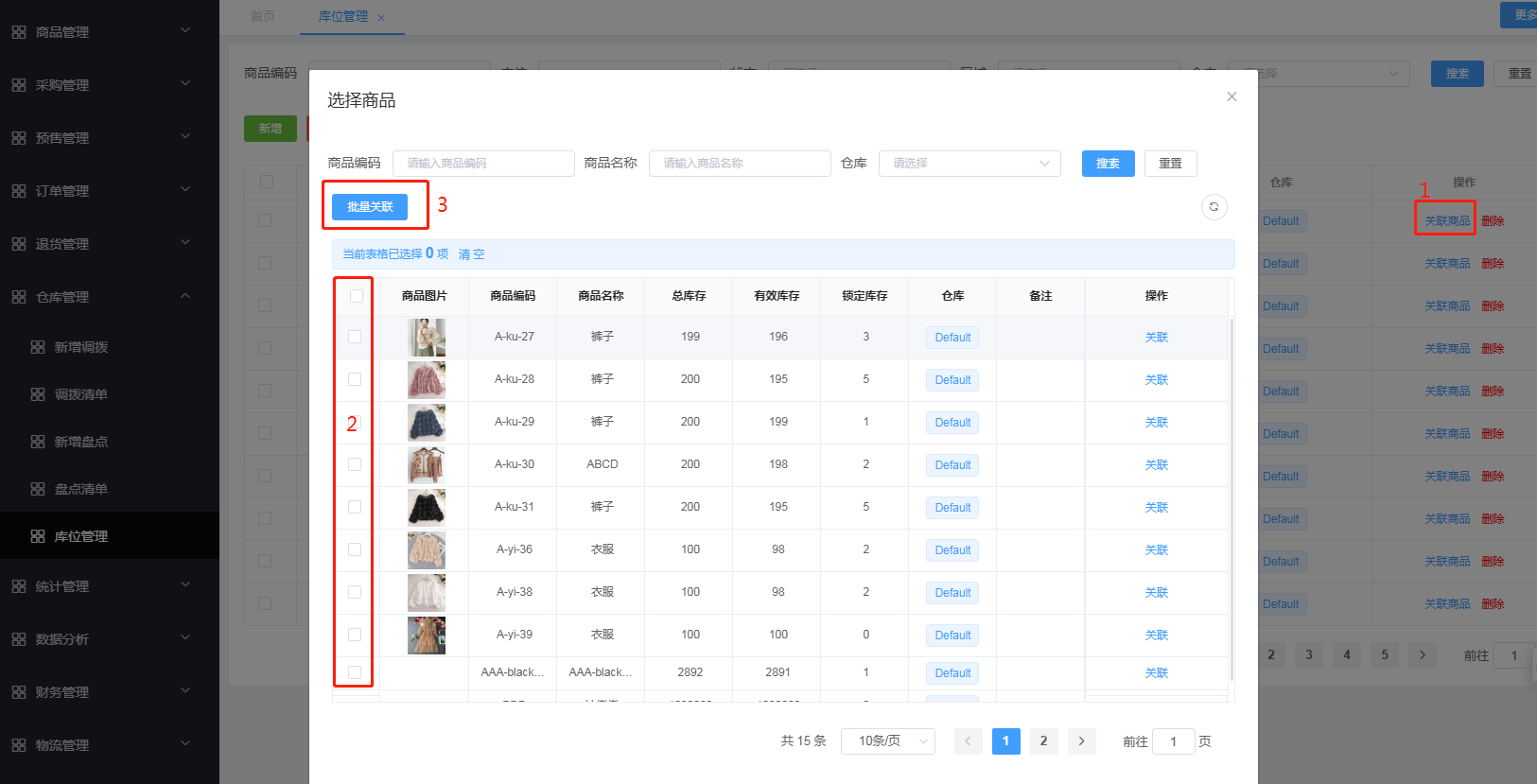The image size is (1537, 784).
Task: Switch to the 首页 tab
Action: [x=263, y=17]
